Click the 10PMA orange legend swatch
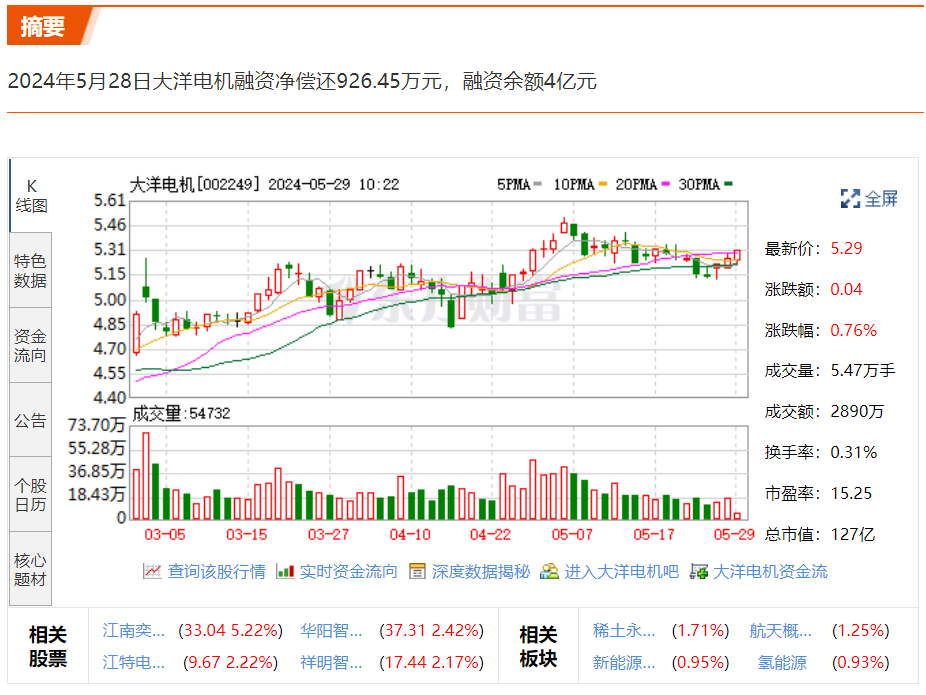 (603, 184)
